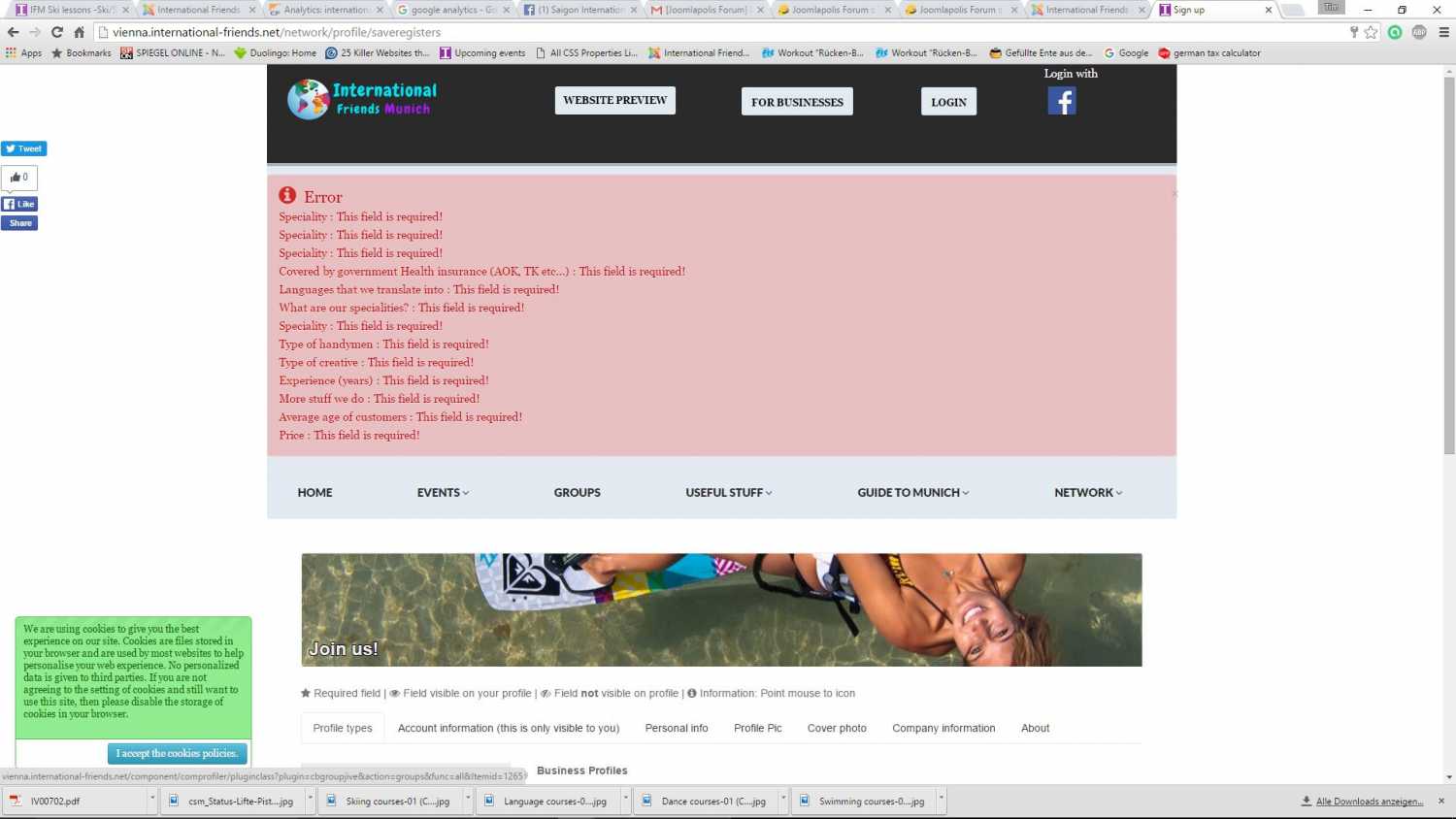This screenshot has width=1456, height=819.
Task: Click the browser address bar
Action: point(679,32)
